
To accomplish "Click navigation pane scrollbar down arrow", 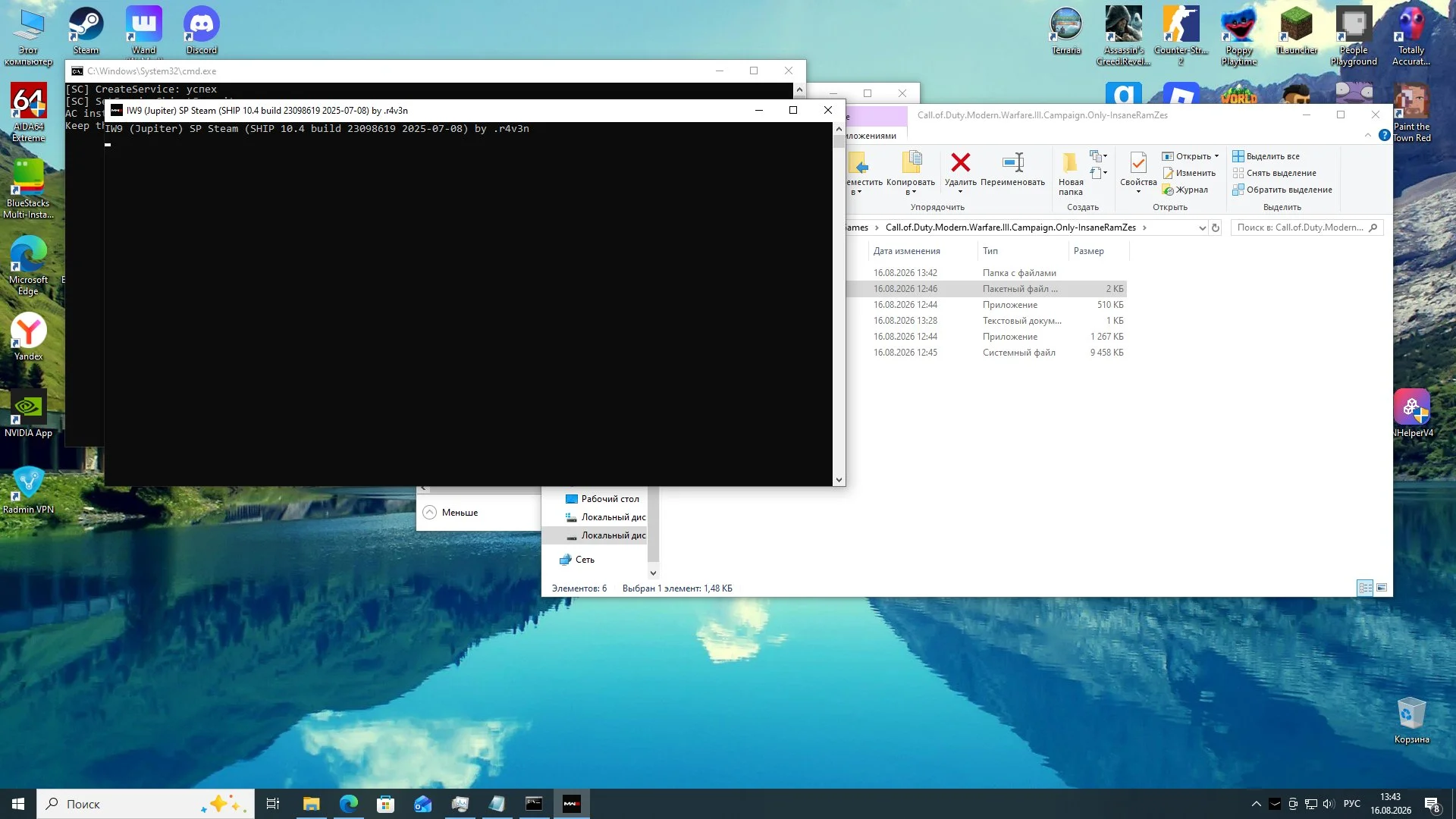I will pyautogui.click(x=653, y=573).
